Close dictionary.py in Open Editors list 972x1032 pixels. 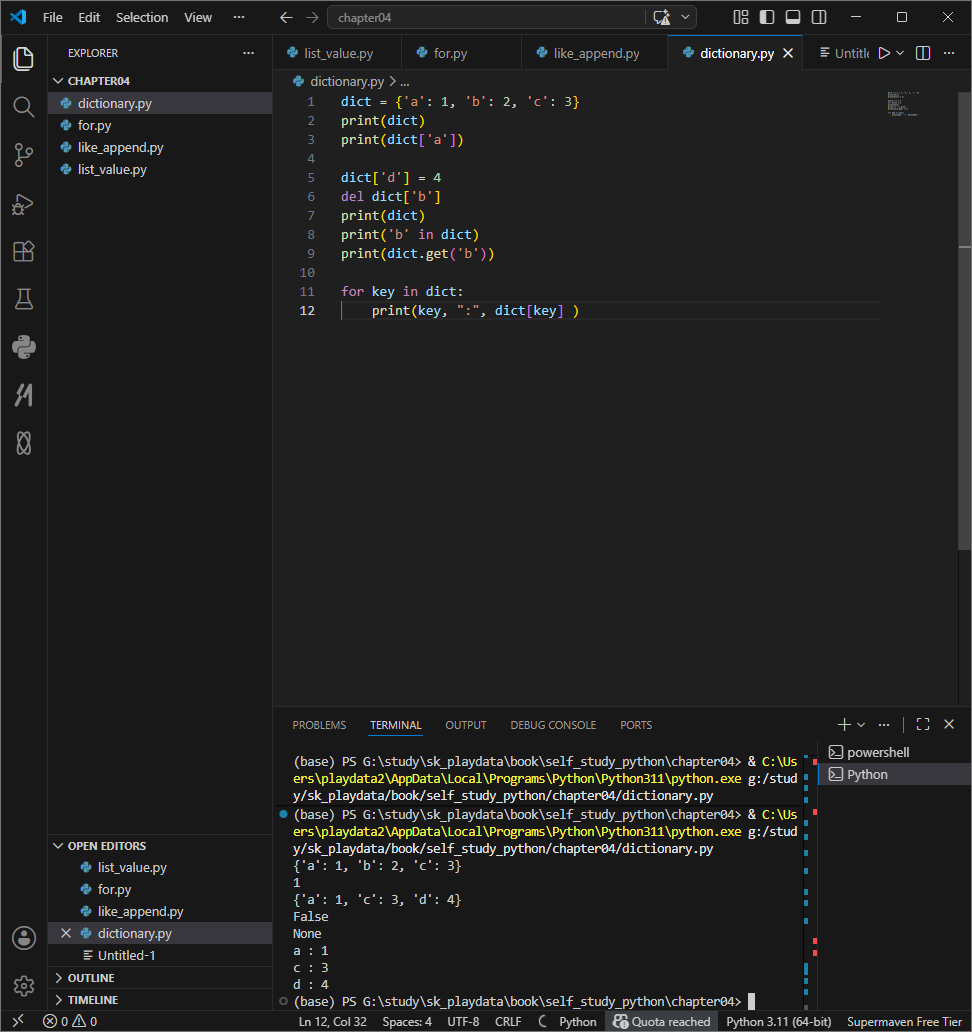coord(66,933)
